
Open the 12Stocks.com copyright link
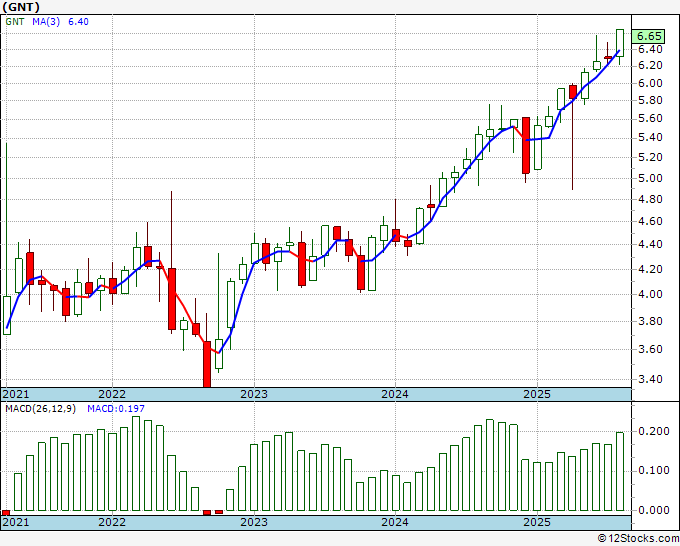(638, 539)
